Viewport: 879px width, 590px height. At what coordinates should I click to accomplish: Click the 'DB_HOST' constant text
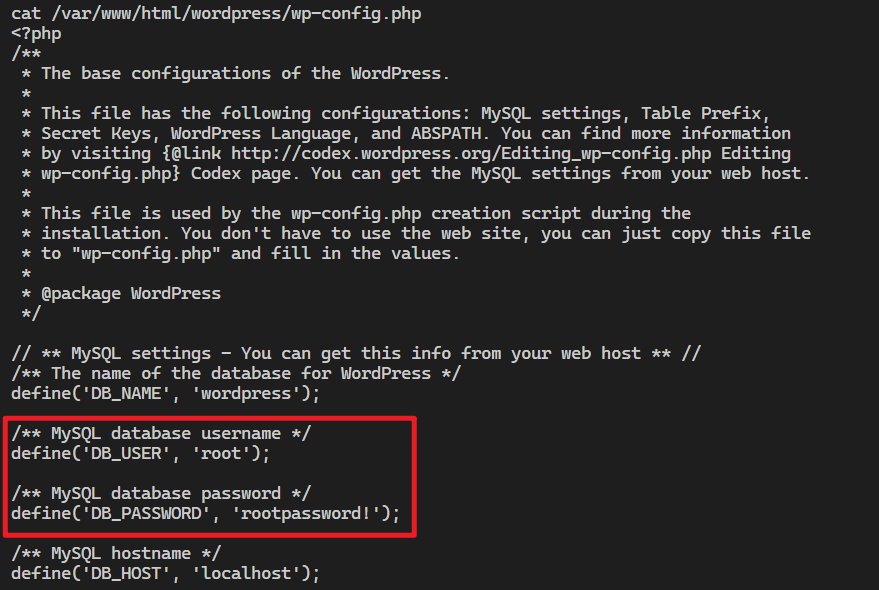click(126, 574)
